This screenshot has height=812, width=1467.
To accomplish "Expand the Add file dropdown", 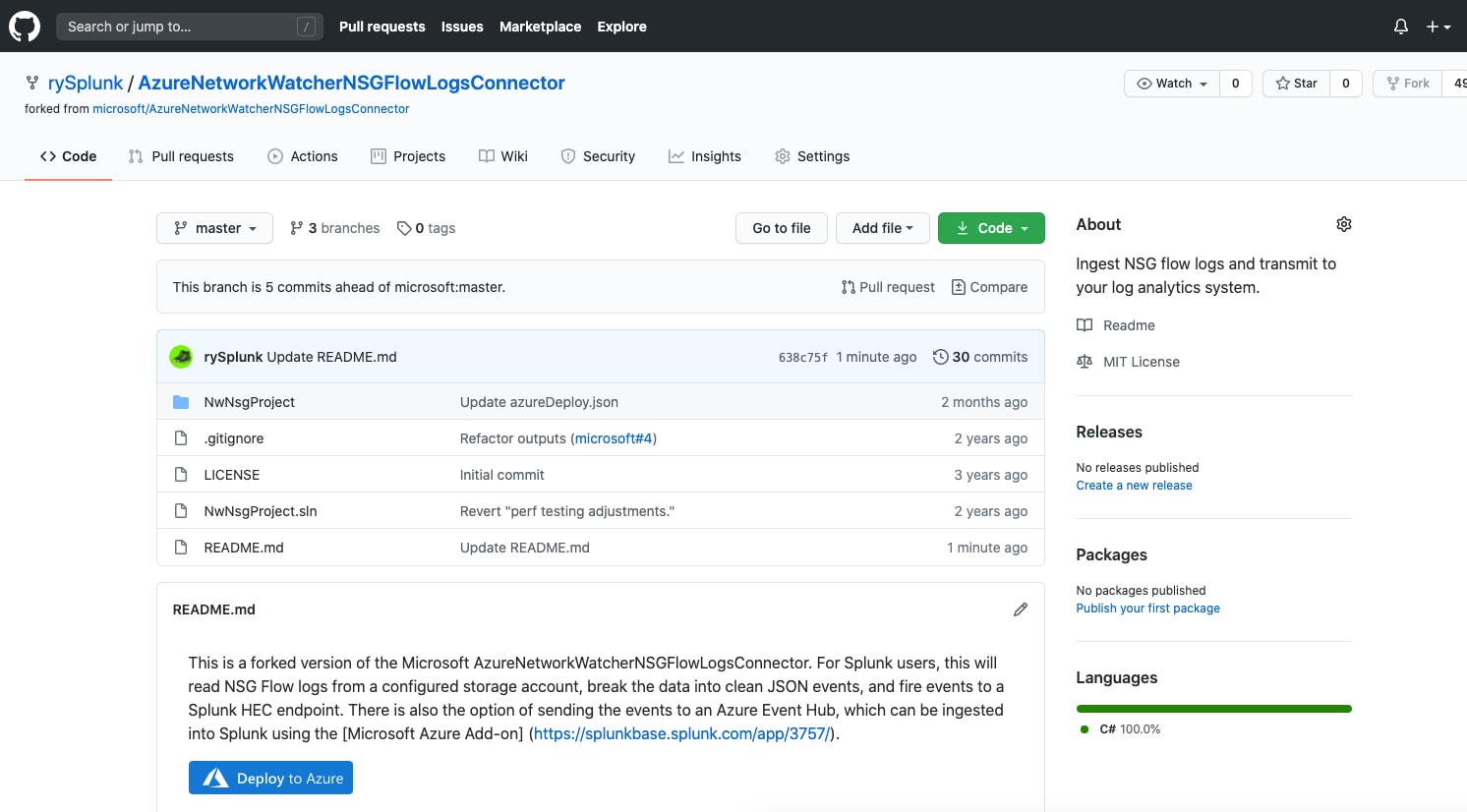I will 883,228.
